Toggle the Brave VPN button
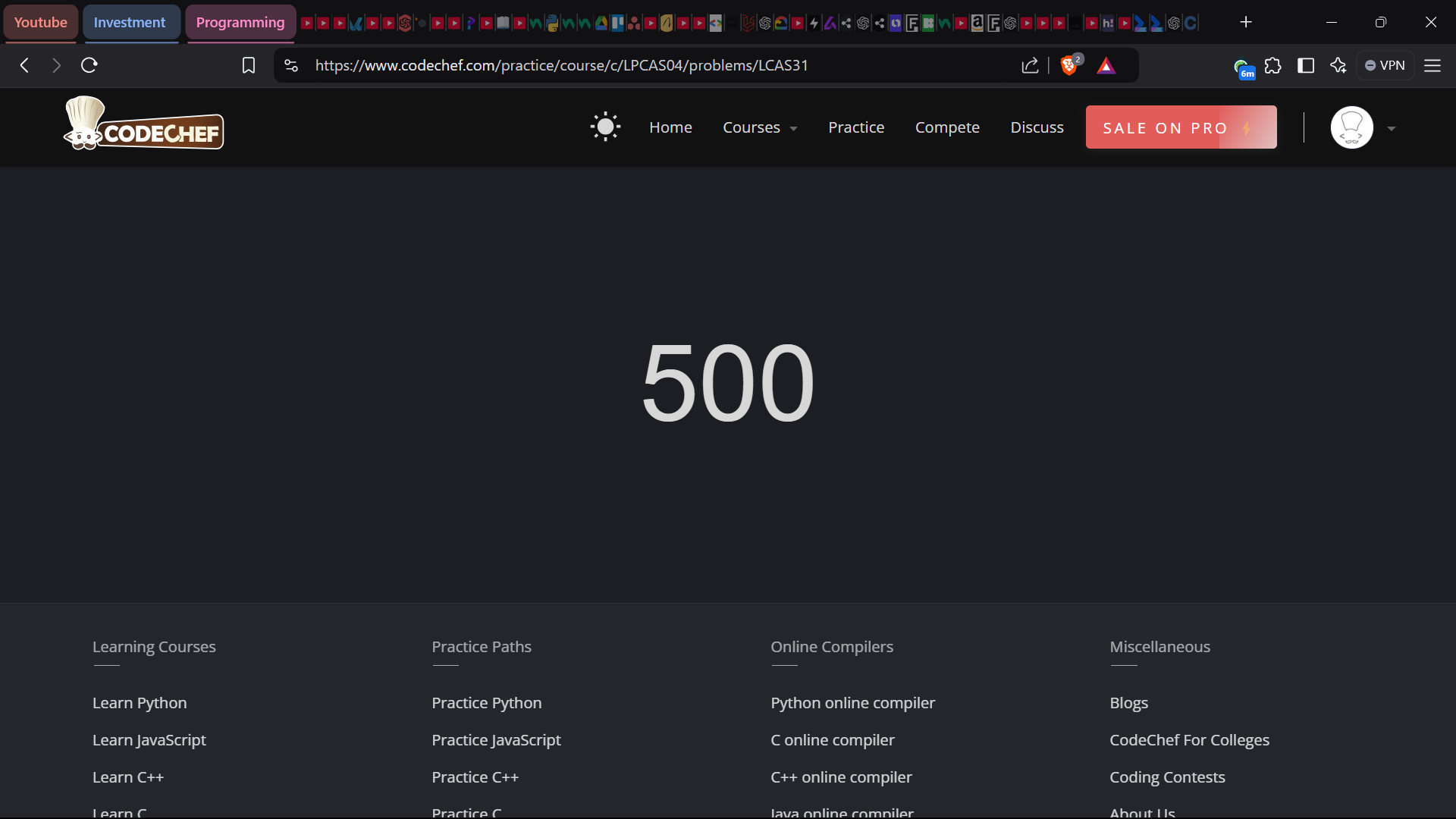The width and height of the screenshot is (1456, 819). (1385, 66)
